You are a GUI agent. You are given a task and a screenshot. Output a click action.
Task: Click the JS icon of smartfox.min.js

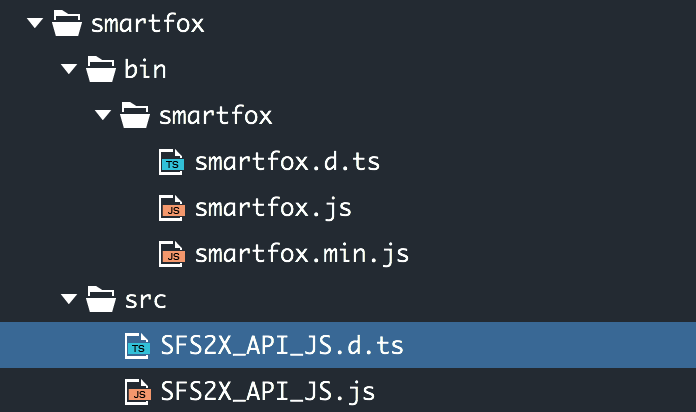click(x=171, y=254)
